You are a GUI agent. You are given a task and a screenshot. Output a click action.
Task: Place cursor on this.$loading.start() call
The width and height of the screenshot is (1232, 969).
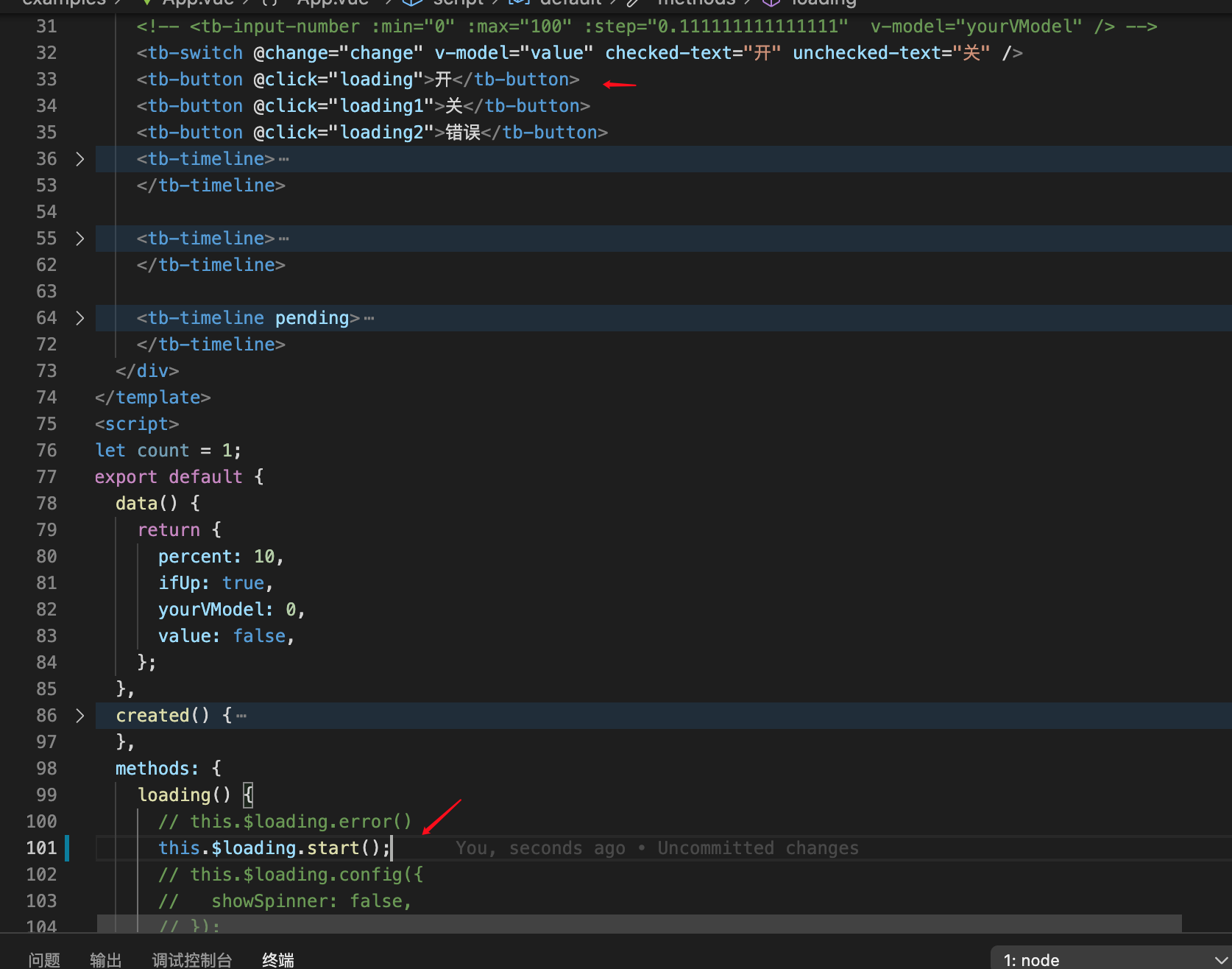pos(274,848)
